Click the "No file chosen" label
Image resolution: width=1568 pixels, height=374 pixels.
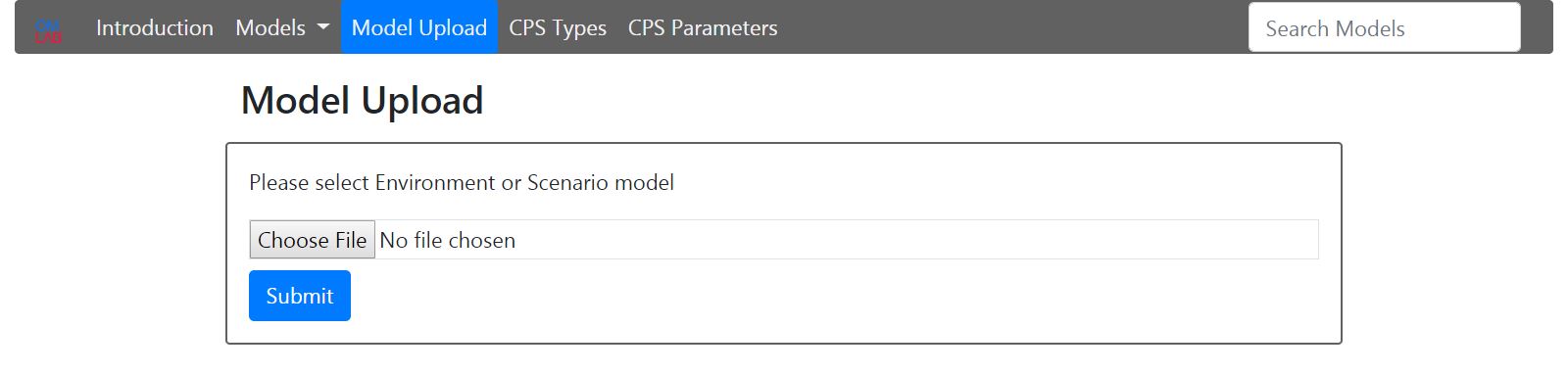[447, 240]
